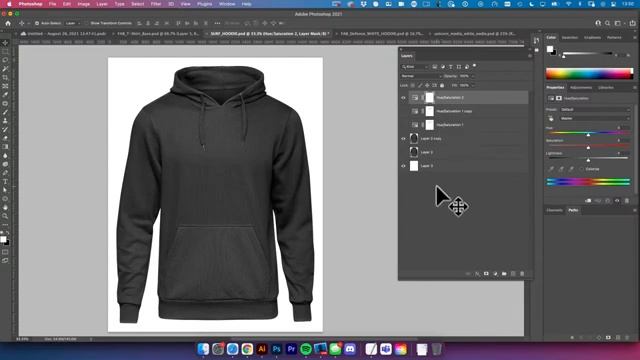This screenshot has height=360, width=640.
Task: Open the Window menu
Action: (x=227, y=4)
